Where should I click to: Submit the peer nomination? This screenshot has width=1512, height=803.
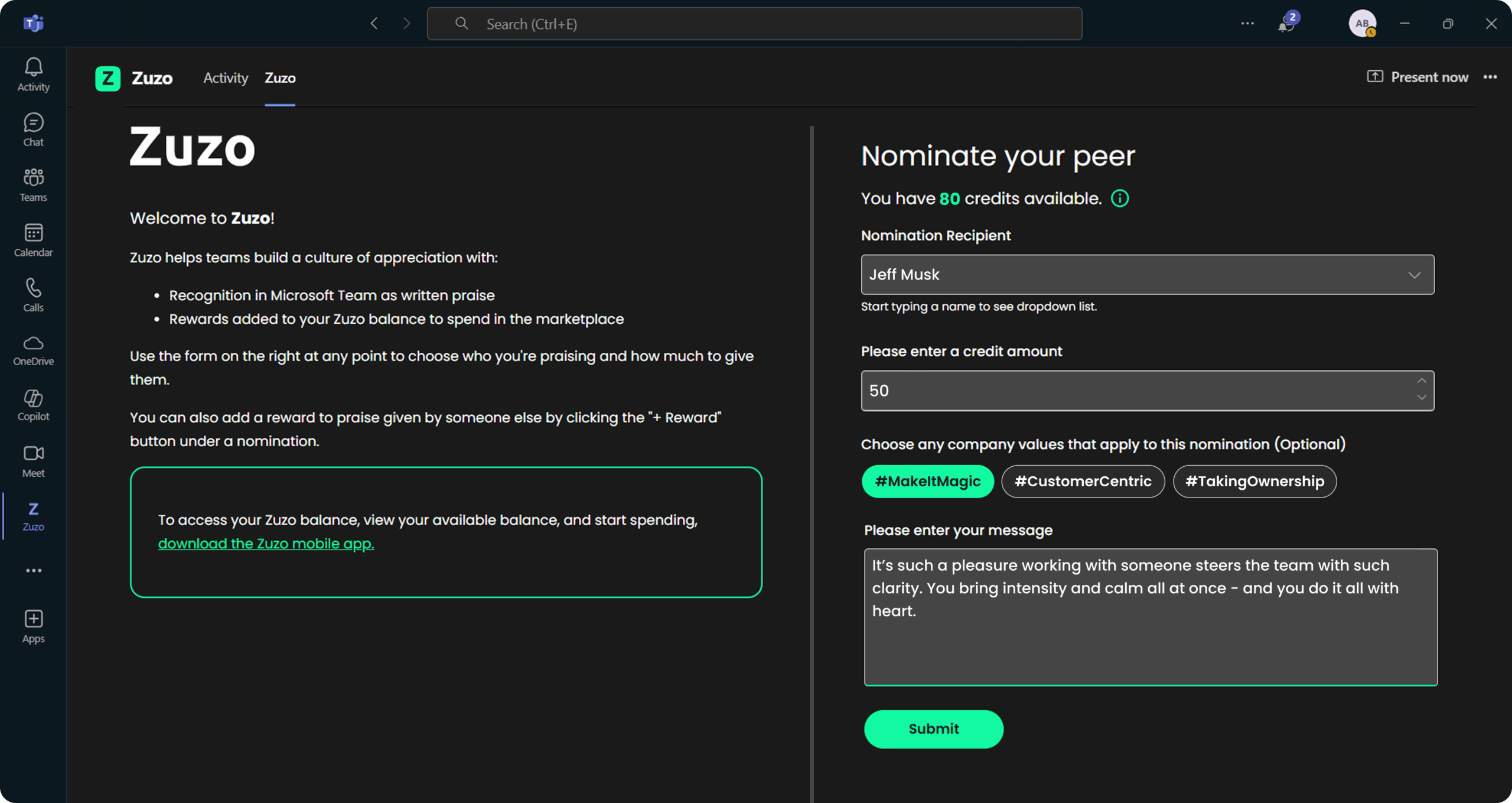tap(933, 729)
